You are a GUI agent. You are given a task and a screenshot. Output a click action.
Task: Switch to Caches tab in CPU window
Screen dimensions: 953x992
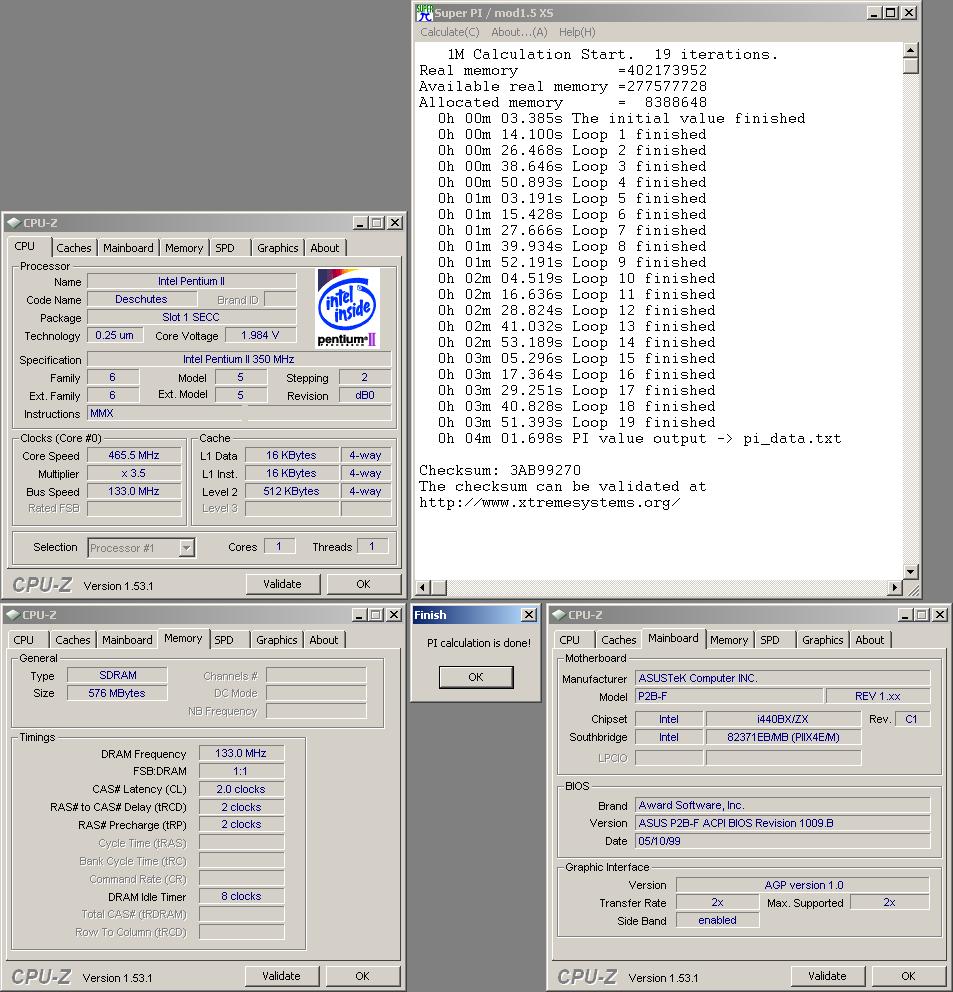pyautogui.click(x=73, y=248)
